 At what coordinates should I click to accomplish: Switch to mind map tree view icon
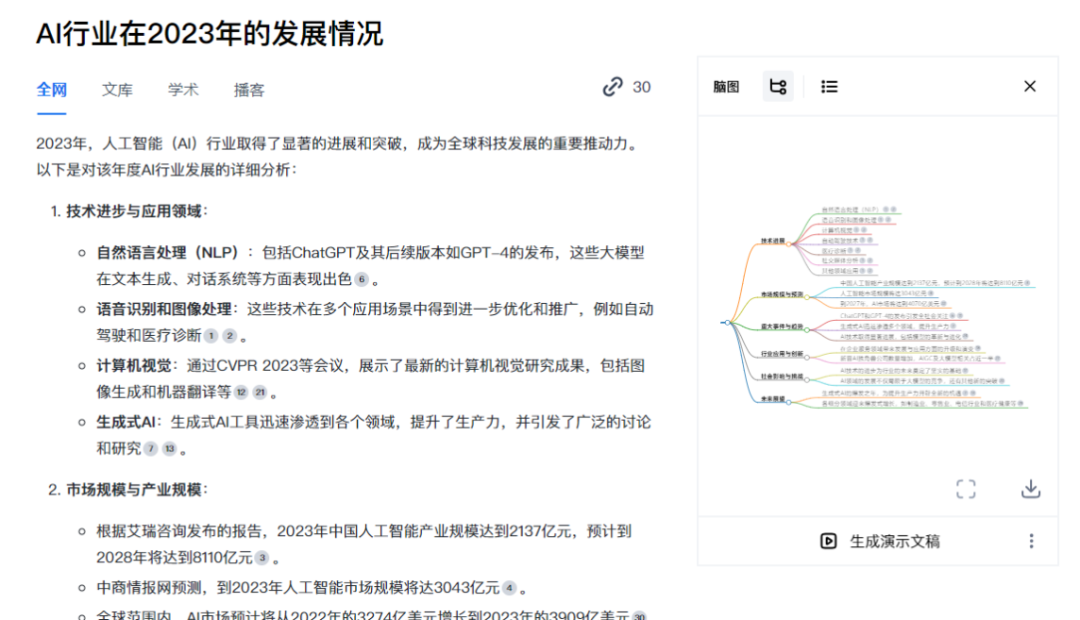[777, 87]
